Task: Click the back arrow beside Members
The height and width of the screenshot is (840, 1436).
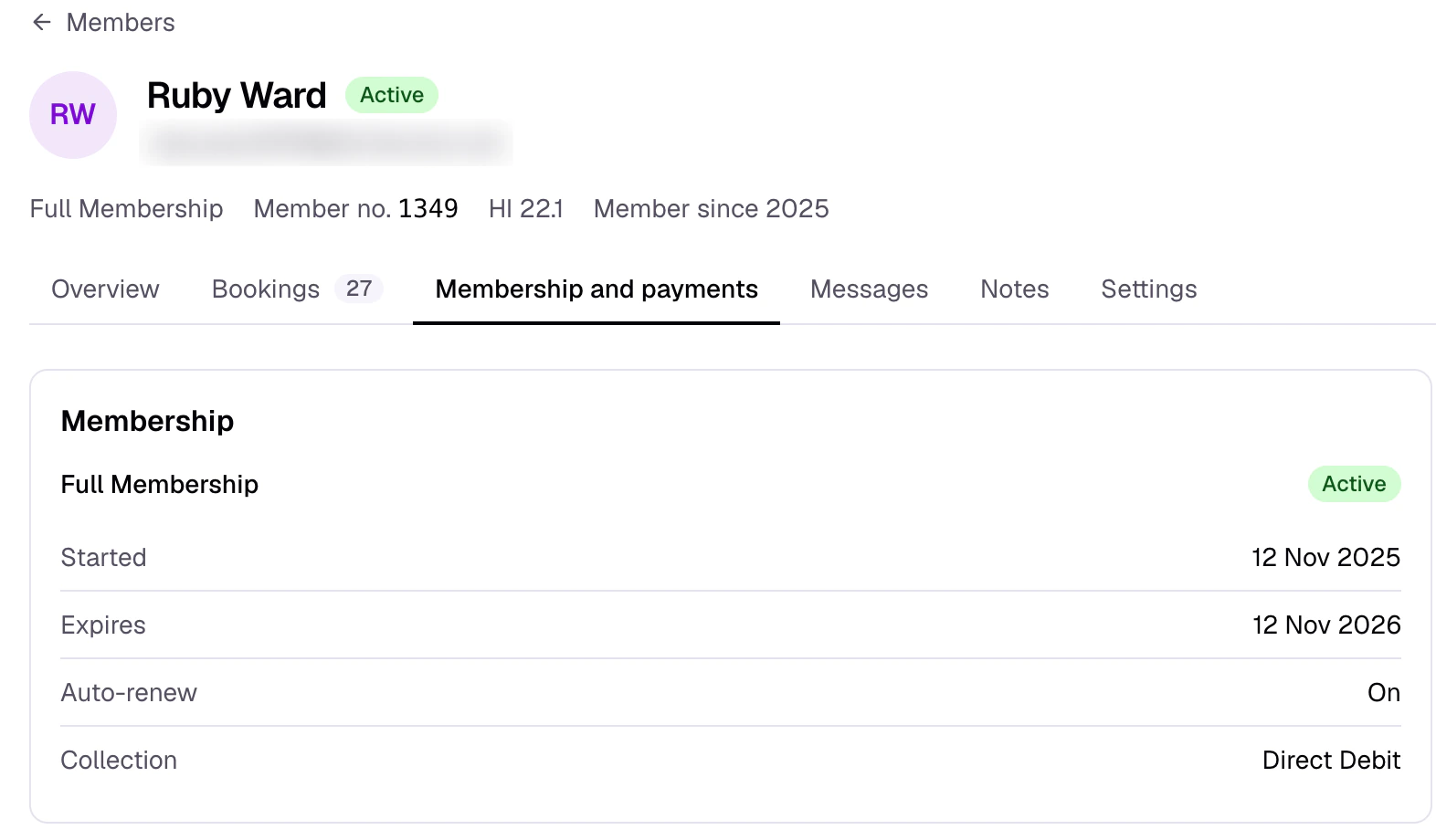Action: pyautogui.click(x=42, y=22)
